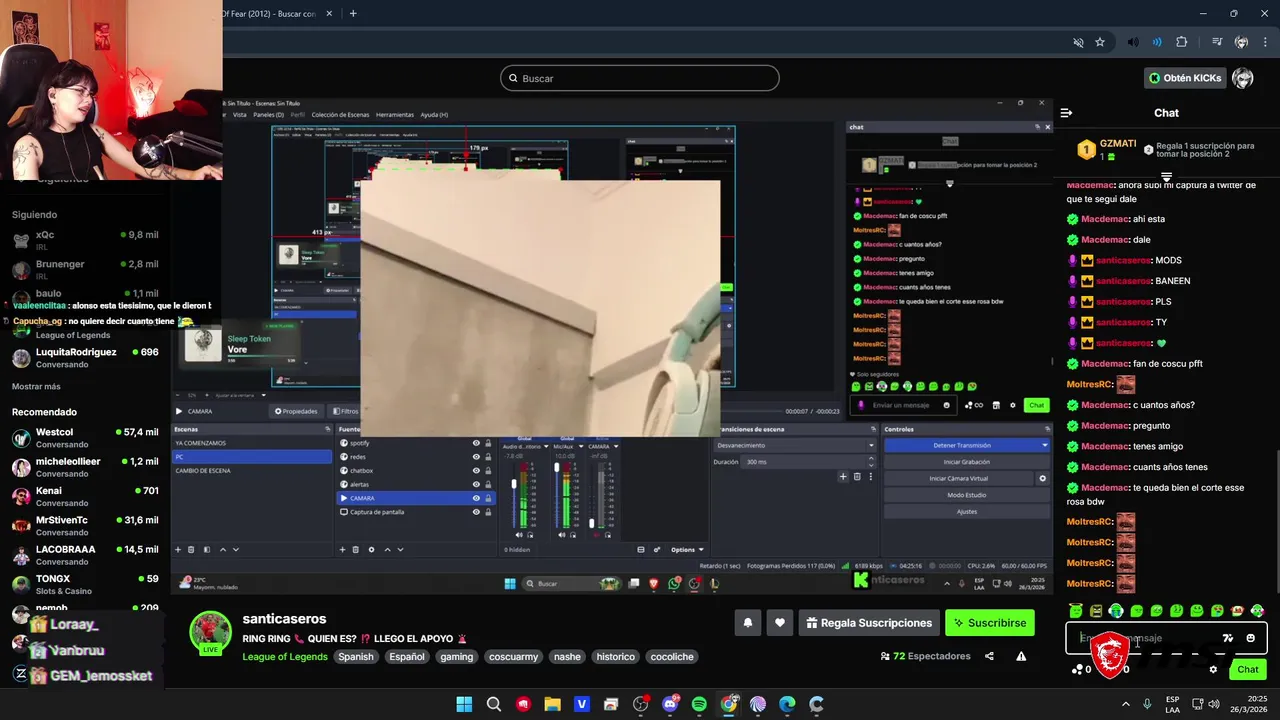This screenshot has height=720, width=1280.
Task: Share the stream via the share icon
Action: tap(989, 656)
